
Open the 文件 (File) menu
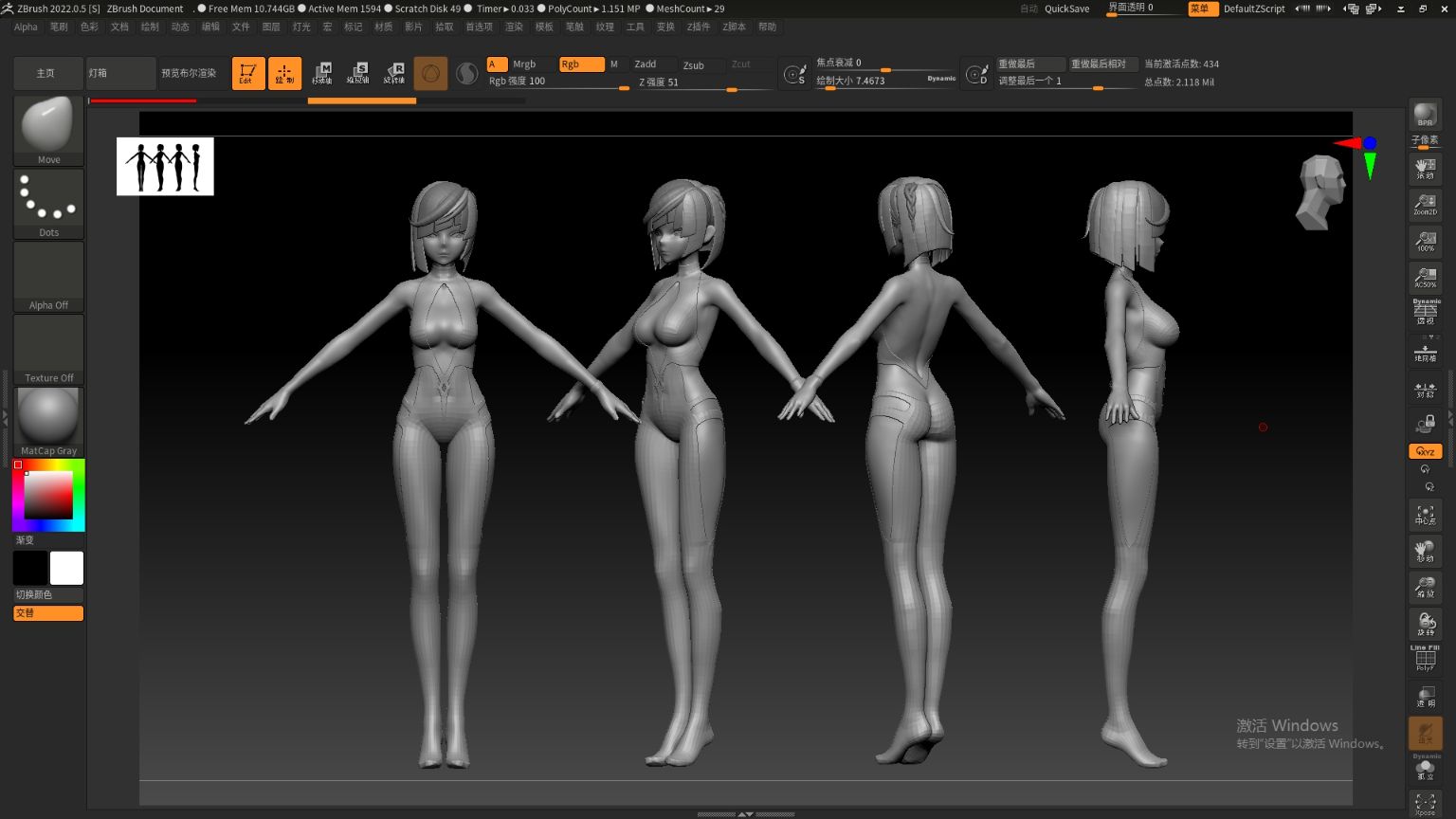coord(241,27)
